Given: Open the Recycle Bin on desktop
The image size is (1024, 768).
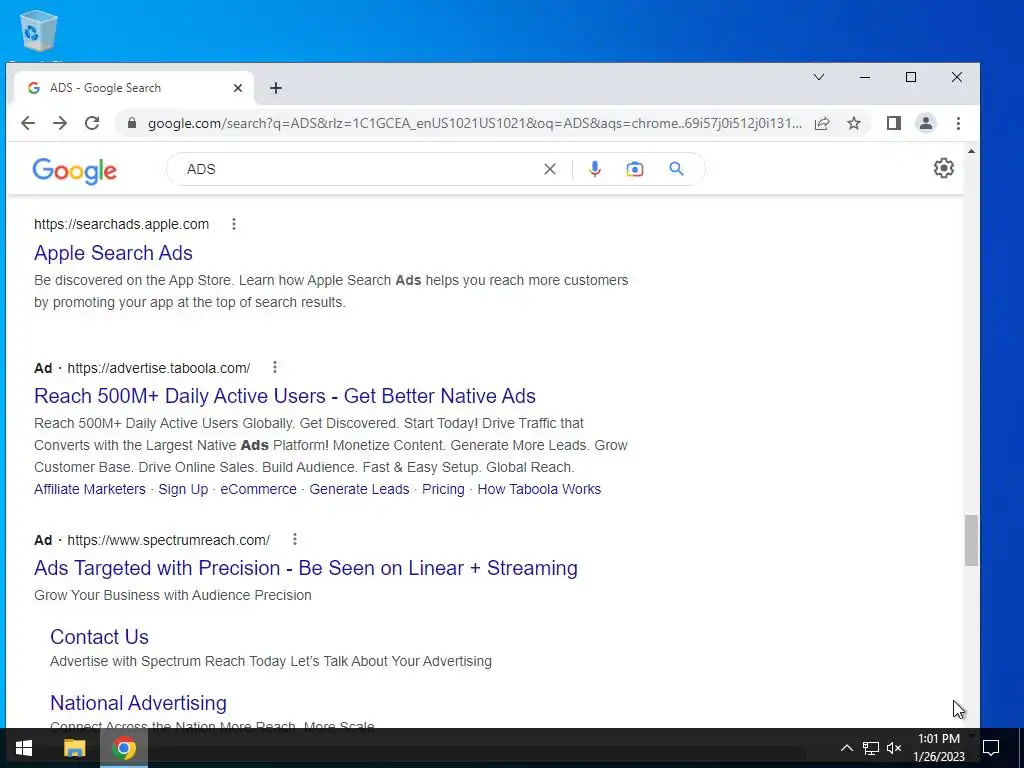Looking at the screenshot, I should click(38, 30).
